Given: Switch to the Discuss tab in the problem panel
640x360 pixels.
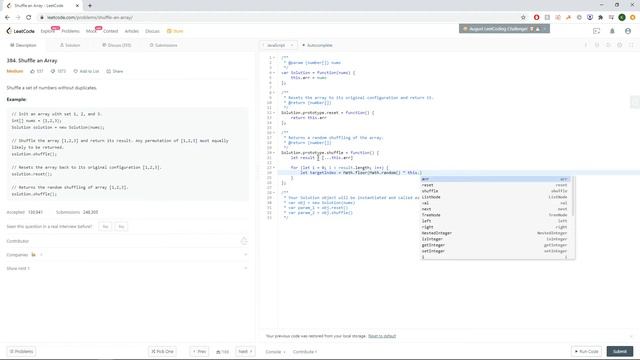Looking at the screenshot, I should pyautogui.click(x=117, y=45).
